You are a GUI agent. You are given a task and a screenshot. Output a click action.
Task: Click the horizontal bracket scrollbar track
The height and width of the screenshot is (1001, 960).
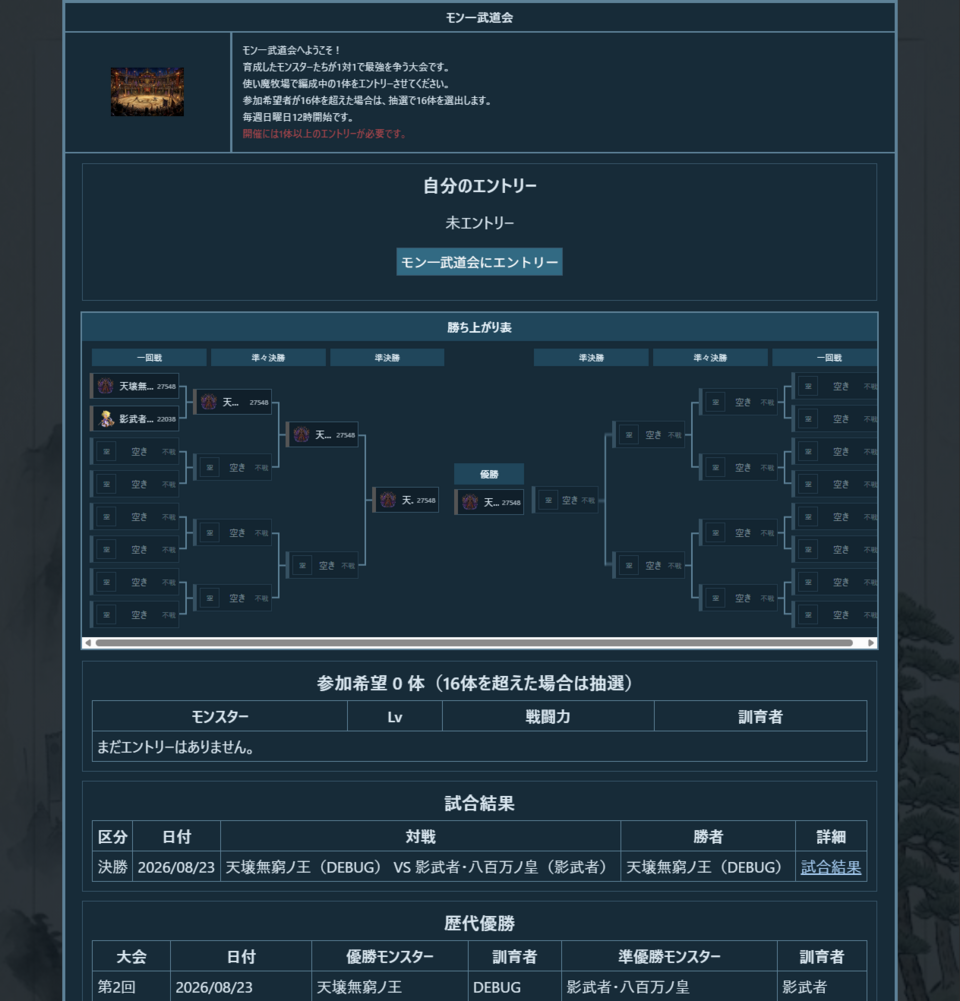474,643
